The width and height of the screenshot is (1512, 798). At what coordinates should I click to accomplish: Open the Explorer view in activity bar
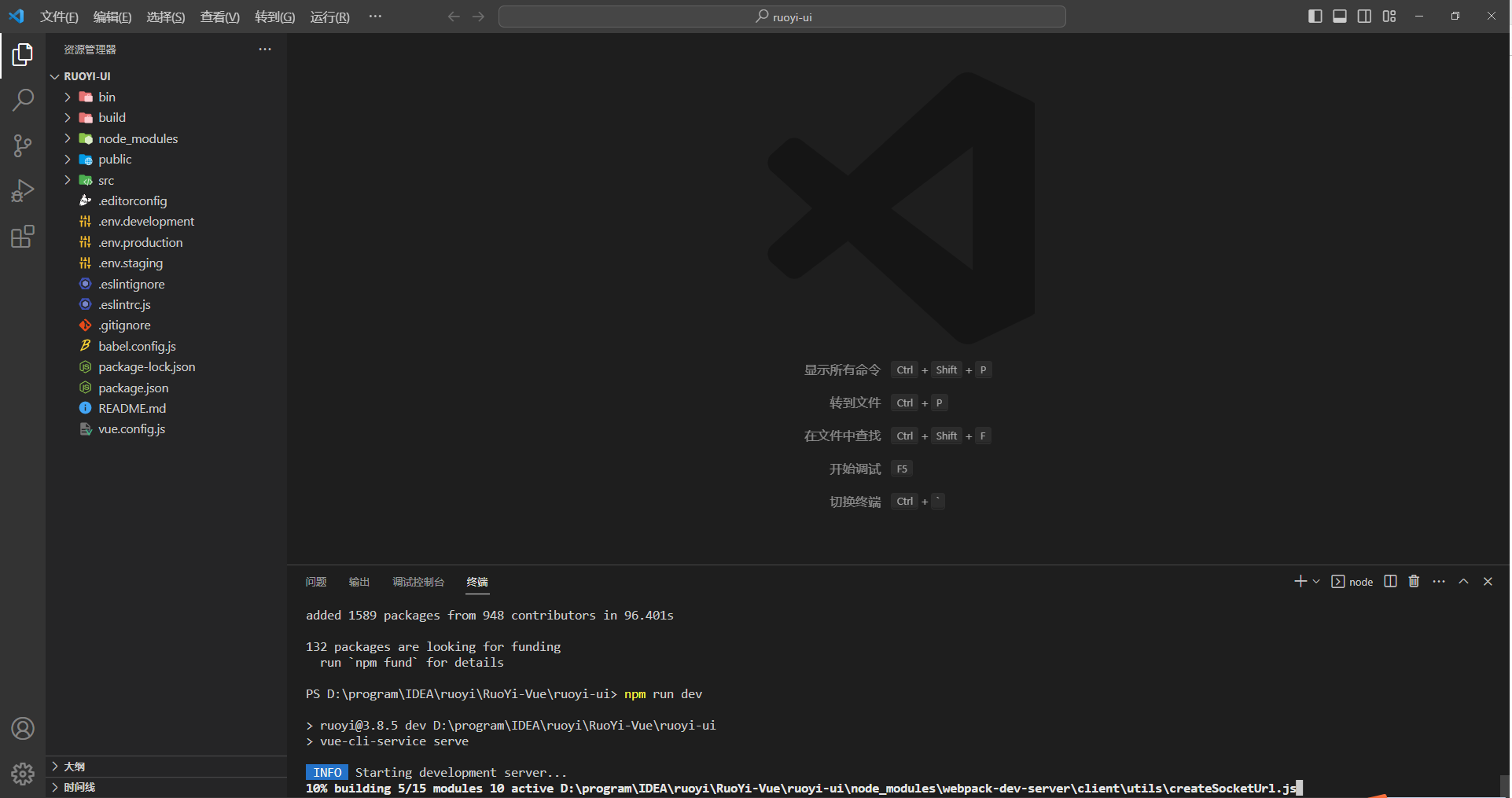(x=23, y=54)
